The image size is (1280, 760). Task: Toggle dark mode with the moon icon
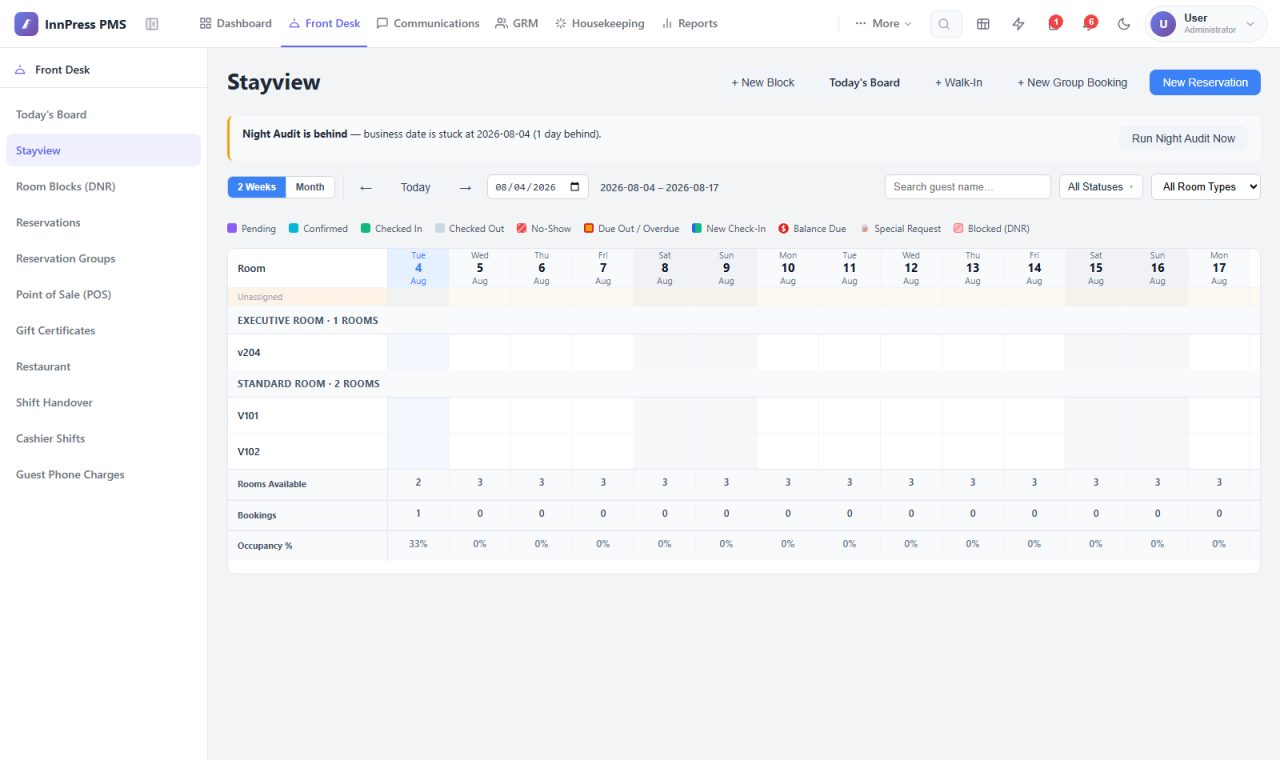click(x=1123, y=24)
